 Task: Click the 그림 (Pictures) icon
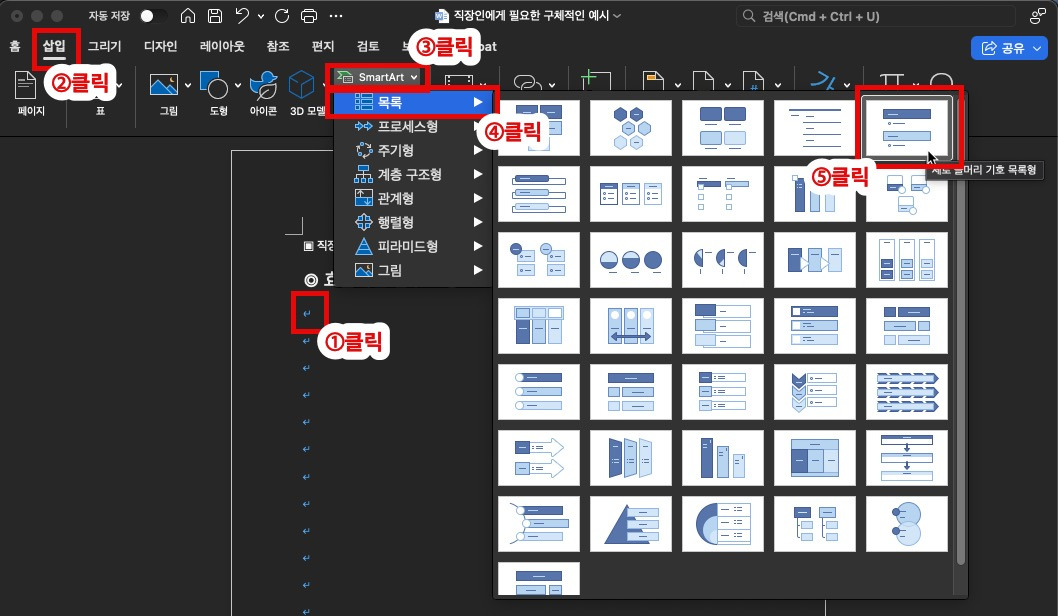click(x=164, y=86)
